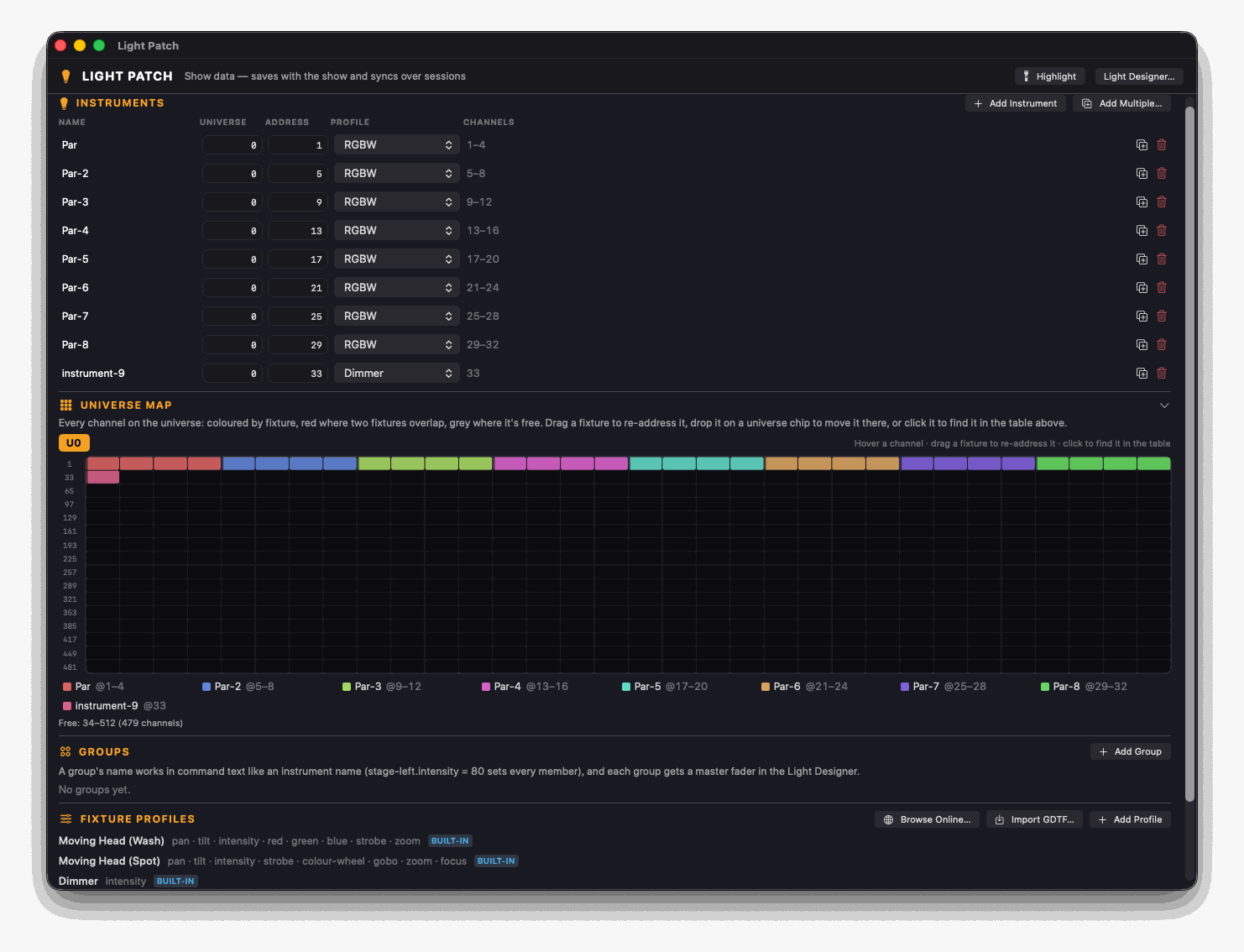
Task: Click the Highlight button
Action: tap(1049, 76)
